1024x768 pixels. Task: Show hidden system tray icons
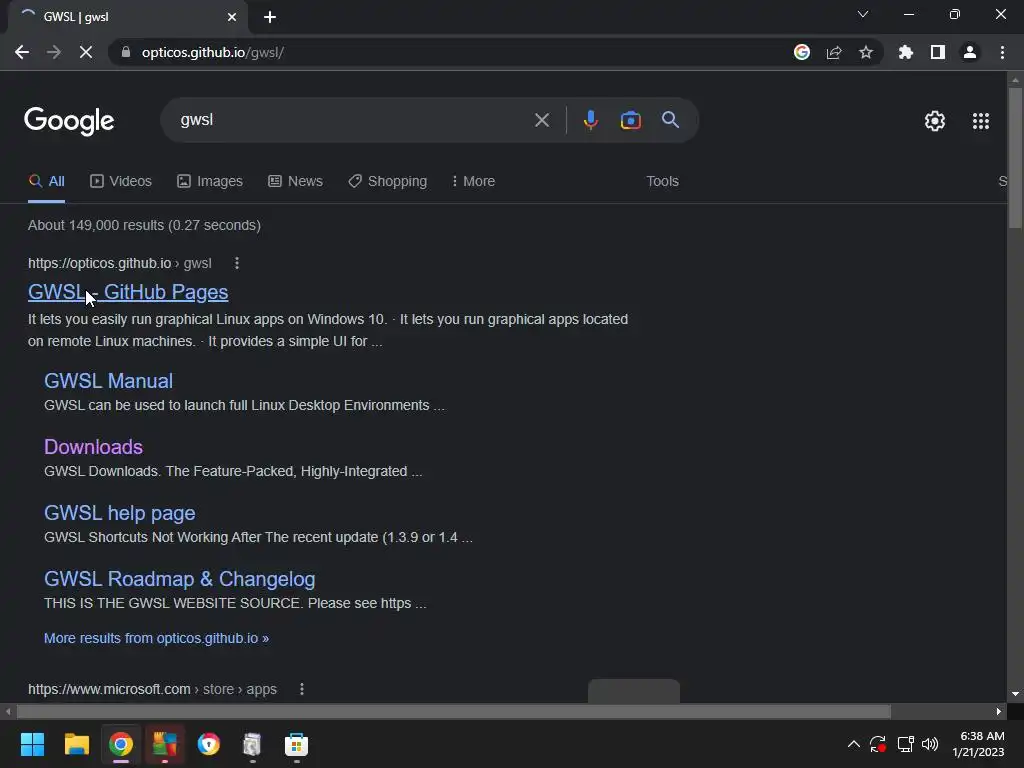[x=853, y=744]
